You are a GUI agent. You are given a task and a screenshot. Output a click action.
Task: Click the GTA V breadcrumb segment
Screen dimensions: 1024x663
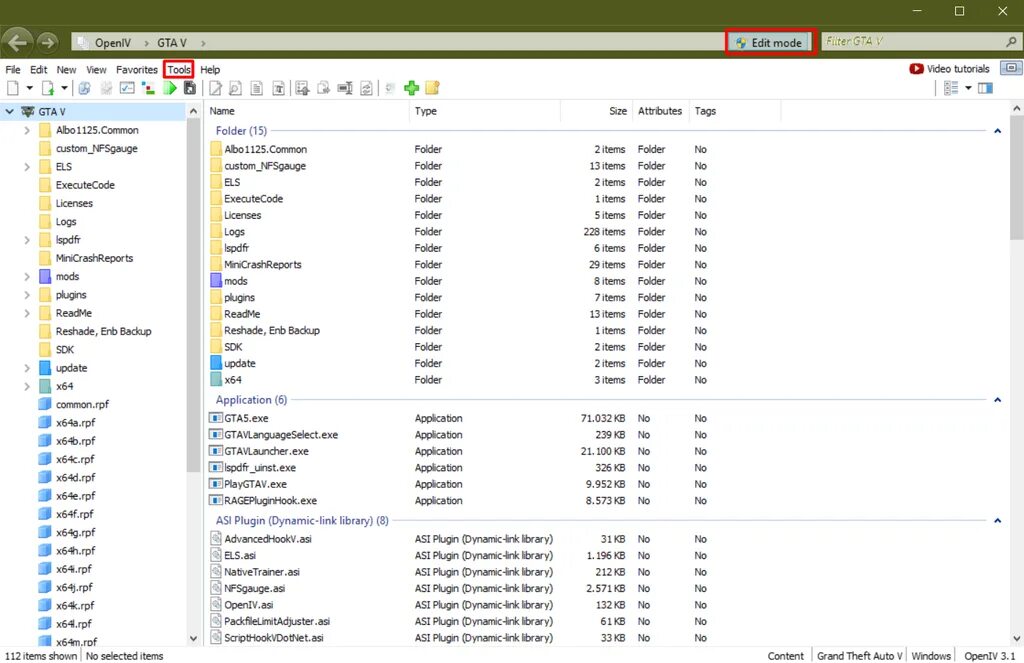[172, 42]
